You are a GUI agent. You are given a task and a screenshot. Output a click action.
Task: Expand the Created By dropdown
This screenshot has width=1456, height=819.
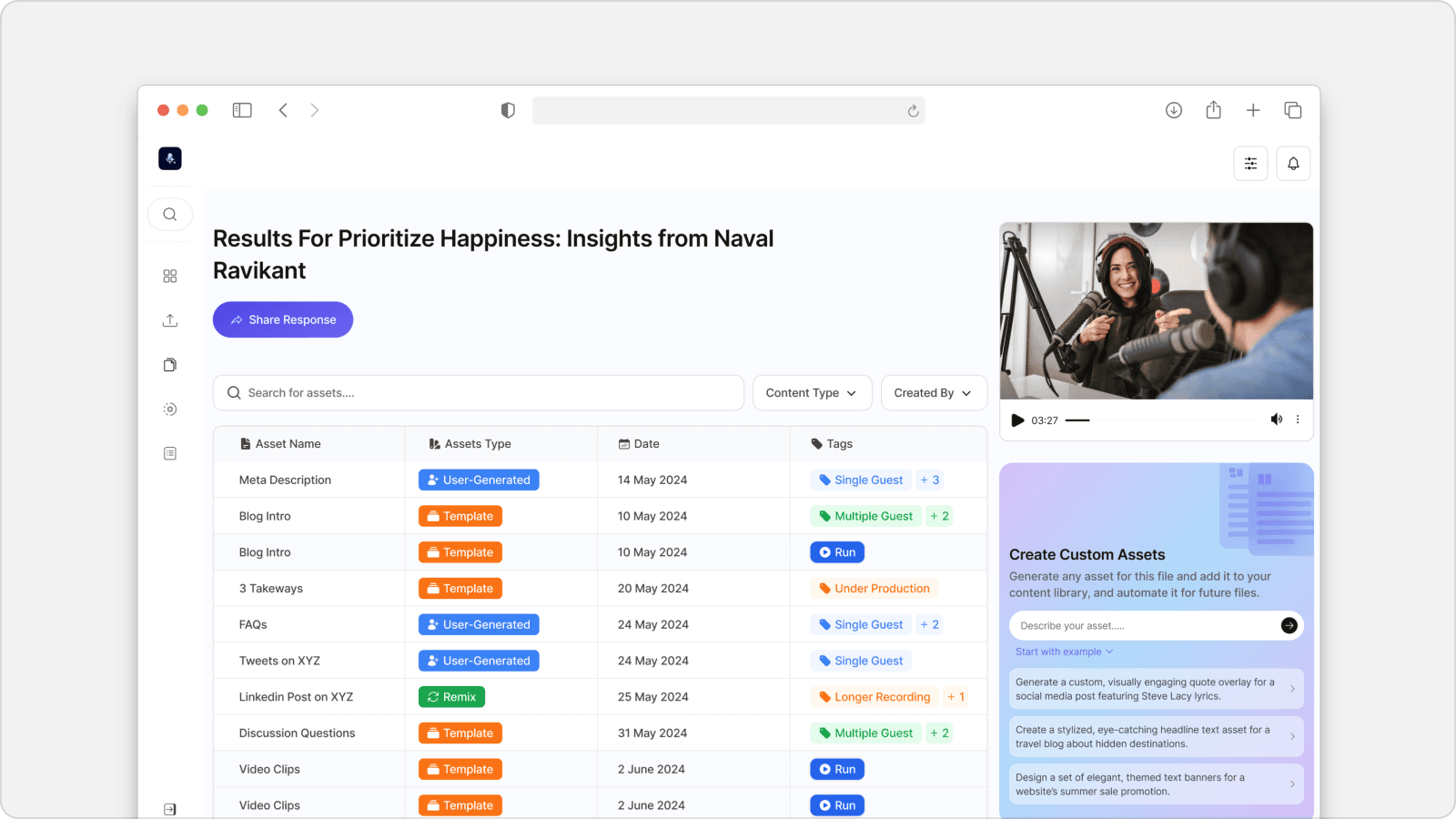[934, 393]
